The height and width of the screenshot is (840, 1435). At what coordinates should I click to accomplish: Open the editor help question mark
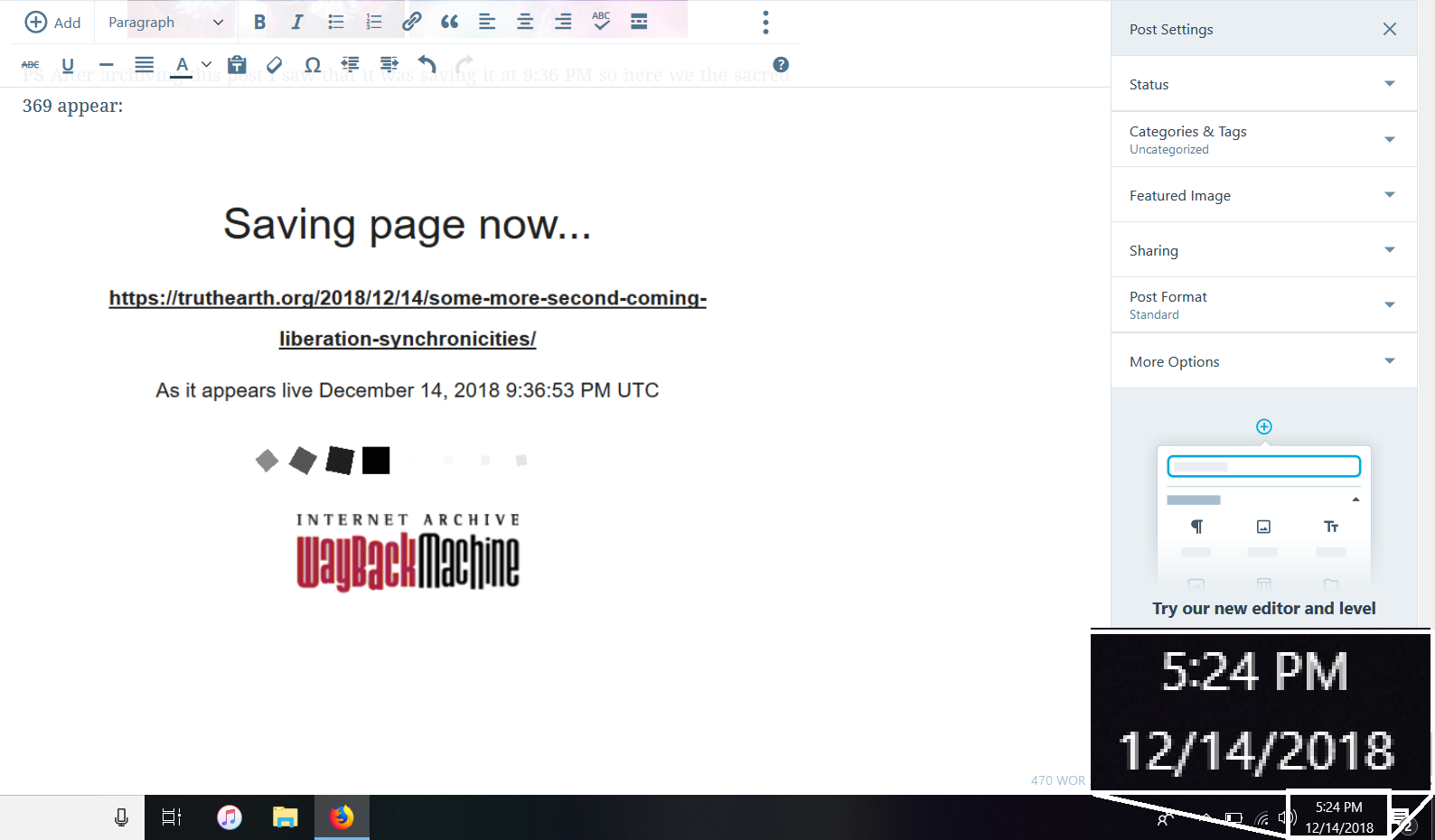click(781, 65)
